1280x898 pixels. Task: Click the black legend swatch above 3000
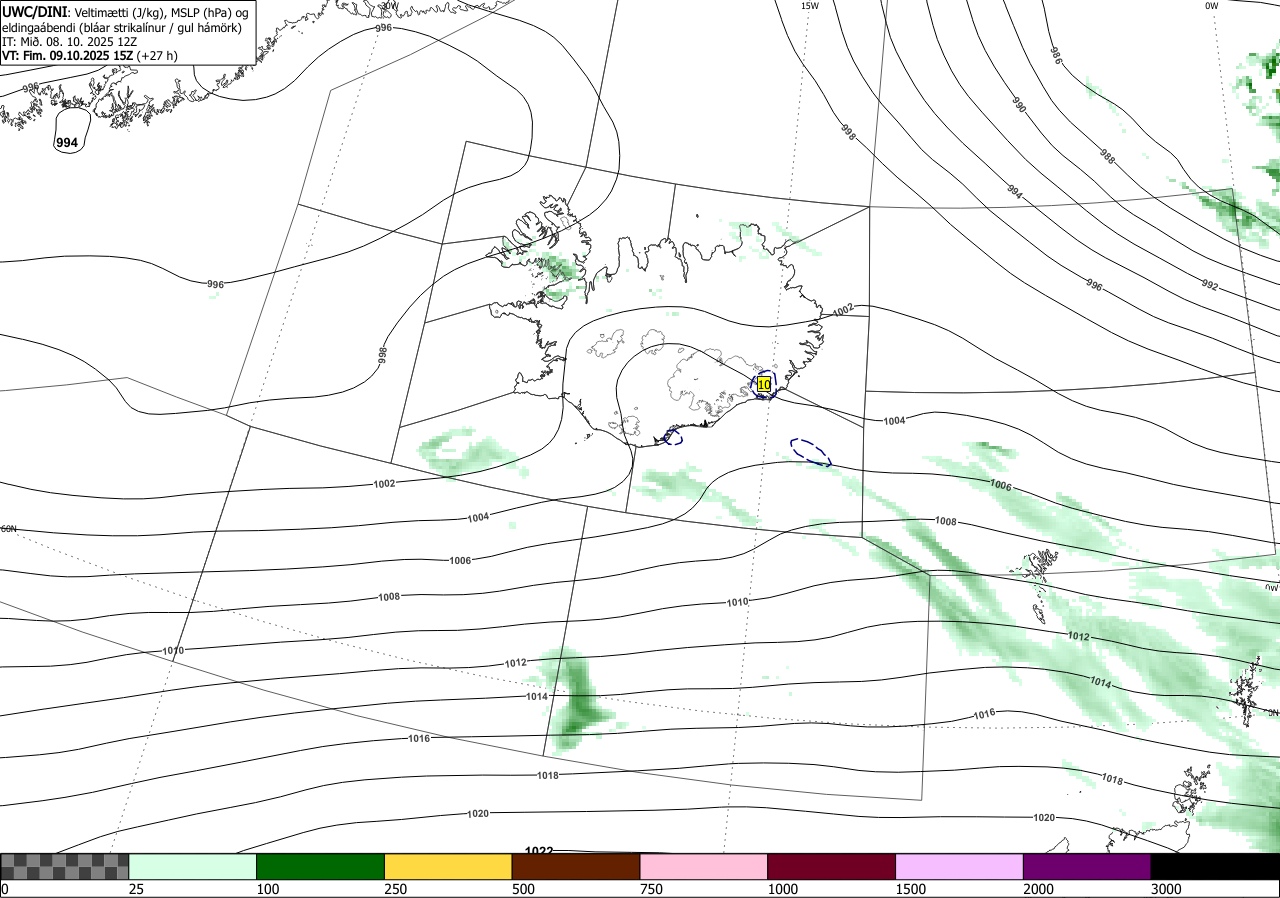coord(1215,866)
